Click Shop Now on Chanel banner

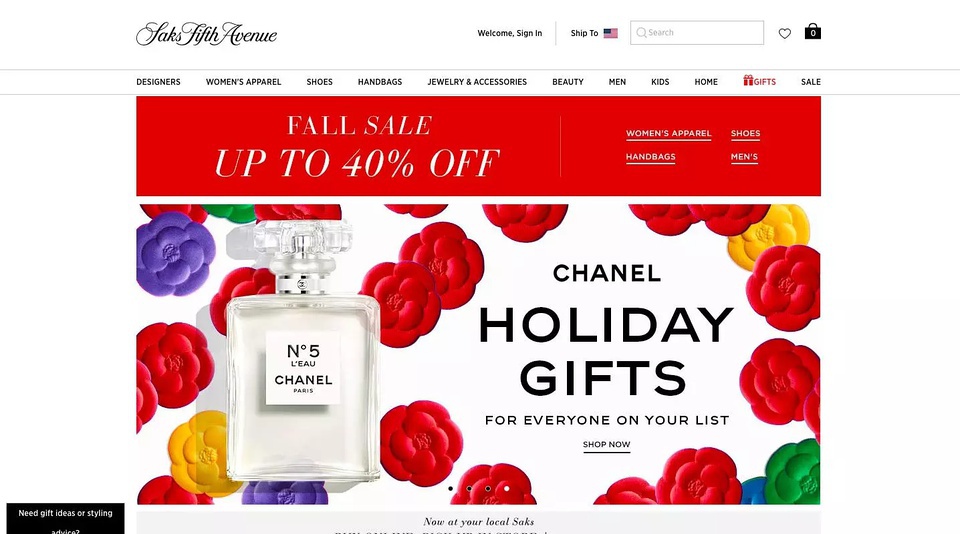pos(606,445)
